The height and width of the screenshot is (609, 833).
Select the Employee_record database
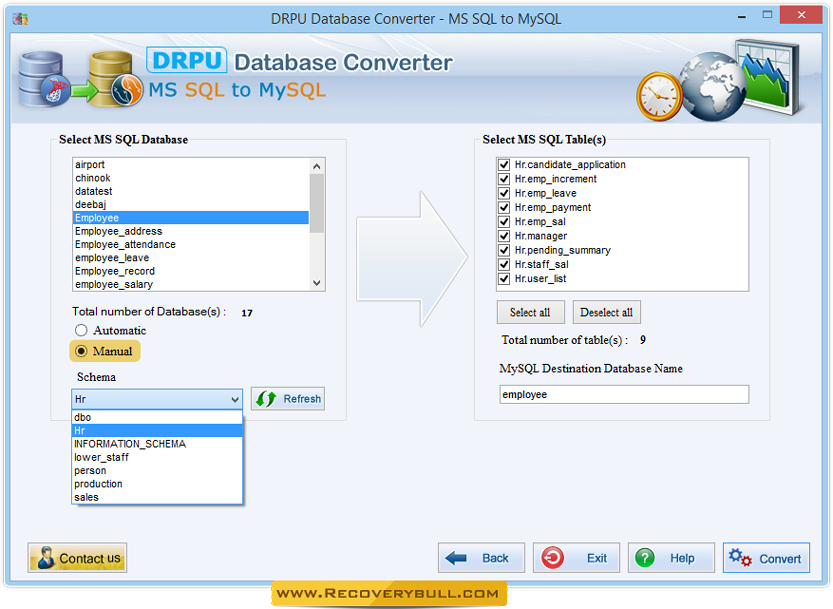pos(191,271)
